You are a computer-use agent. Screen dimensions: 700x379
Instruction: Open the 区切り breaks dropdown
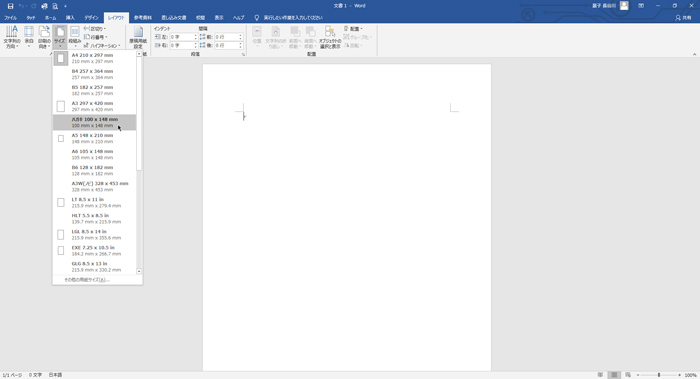pyautogui.click(x=95, y=29)
